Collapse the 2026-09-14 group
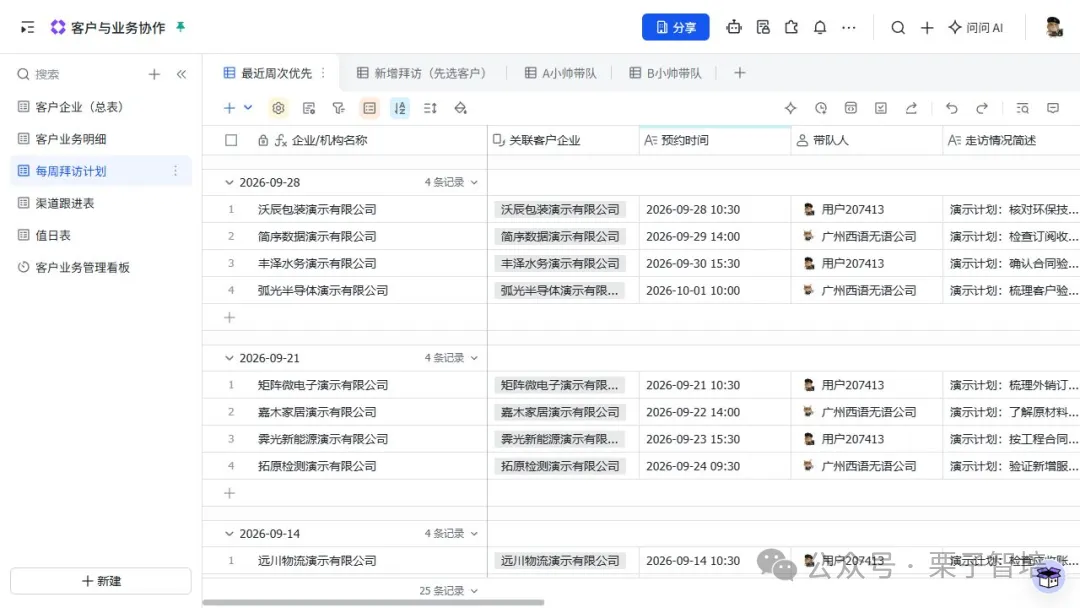Image resolution: width=1080 pixels, height=608 pixels. 229,534
